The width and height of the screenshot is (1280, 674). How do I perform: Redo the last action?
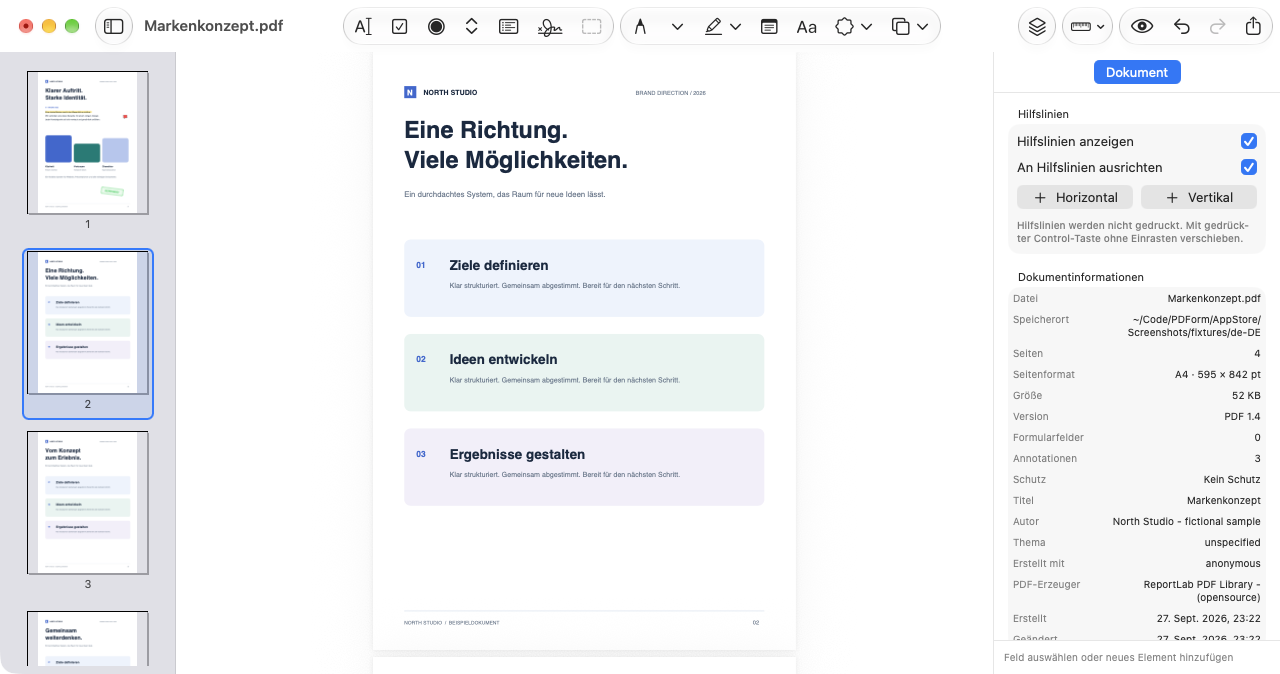1217,27
